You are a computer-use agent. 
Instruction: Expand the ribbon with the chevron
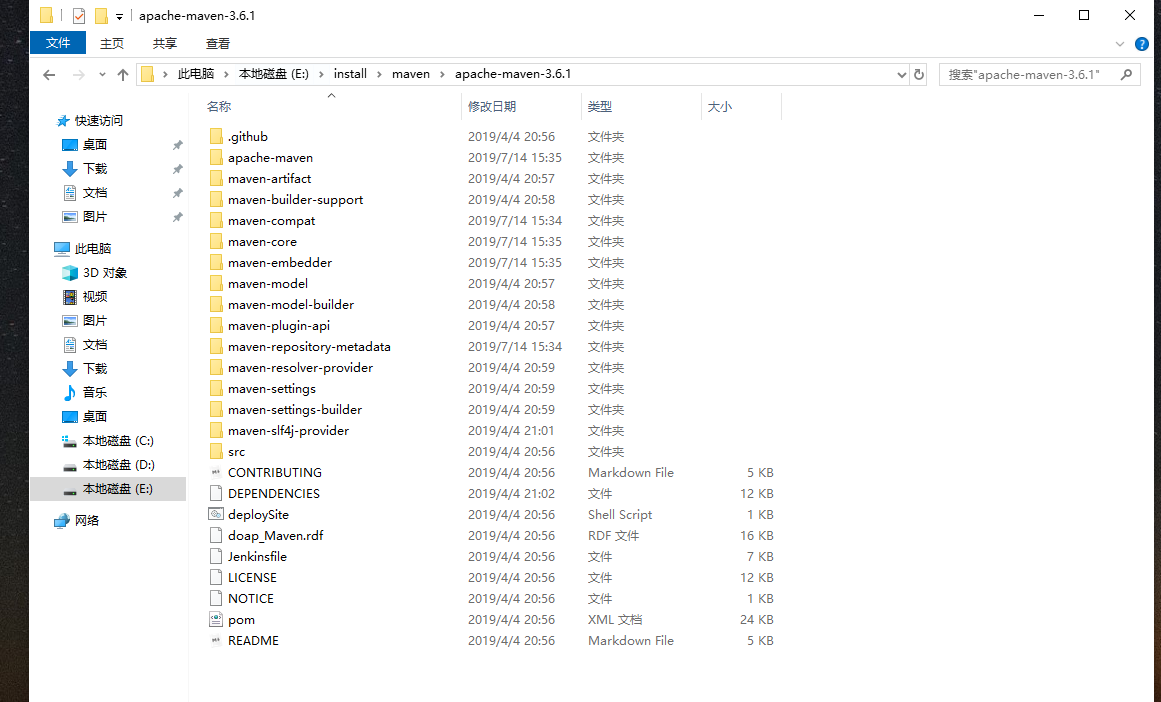coord(1120,44)
